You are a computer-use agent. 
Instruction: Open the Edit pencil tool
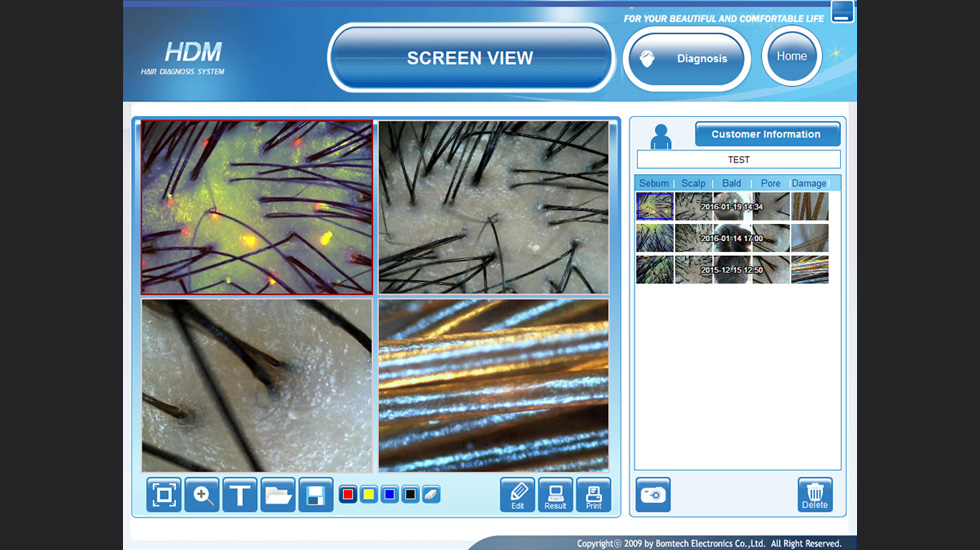click(x=518, y=495)
